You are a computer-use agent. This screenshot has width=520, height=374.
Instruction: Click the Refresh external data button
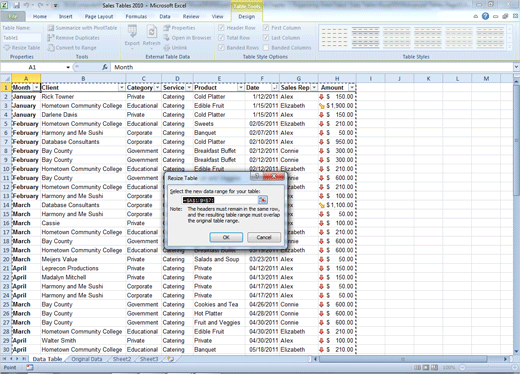coord(151,36)
